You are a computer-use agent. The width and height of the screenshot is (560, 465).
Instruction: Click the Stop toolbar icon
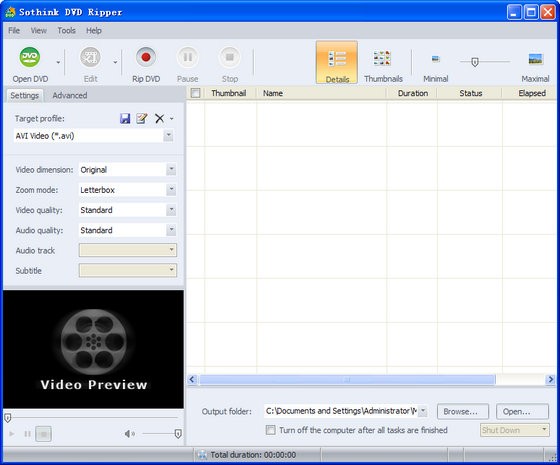pos(230,57)
